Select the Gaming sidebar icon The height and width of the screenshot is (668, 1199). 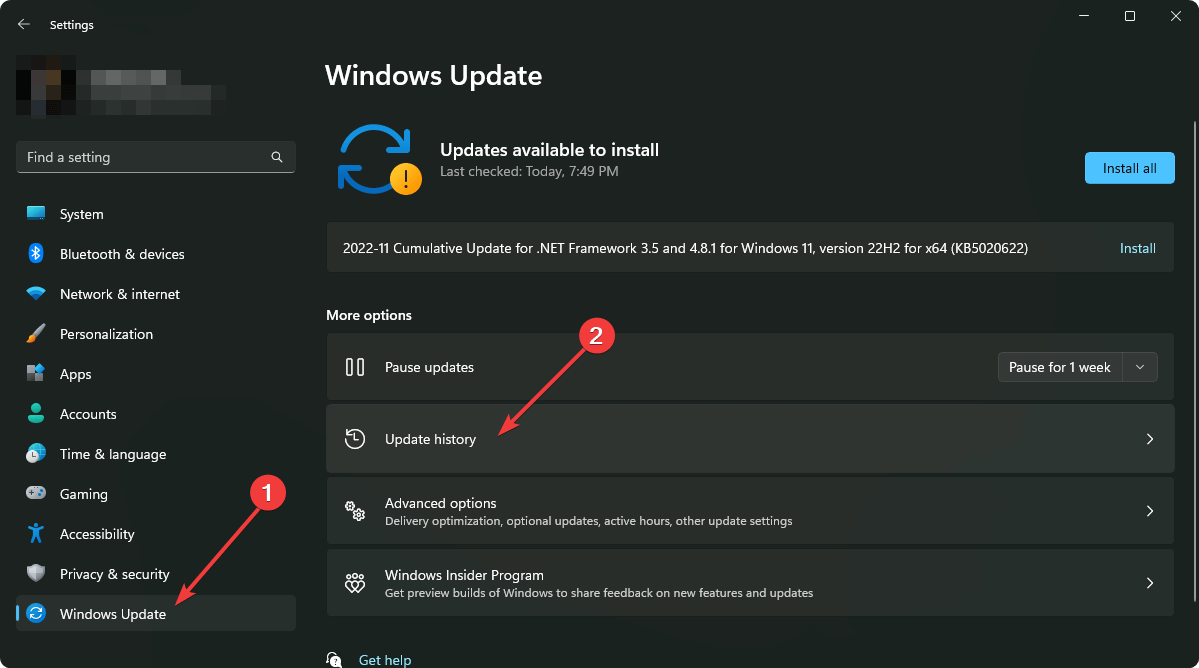click(x=36, y=493)
